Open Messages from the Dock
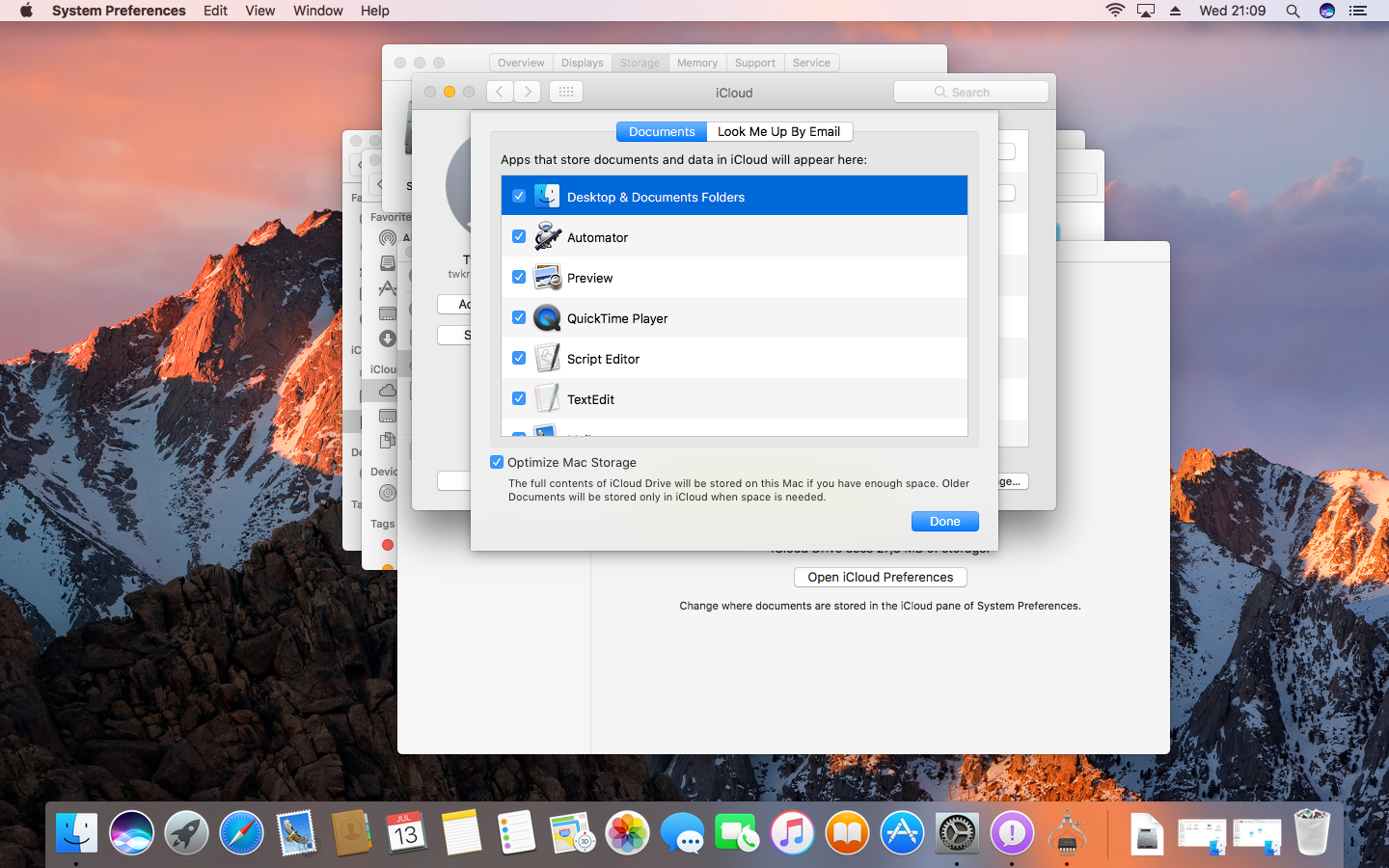The image size is (1389, 868). tap(682, 833)
